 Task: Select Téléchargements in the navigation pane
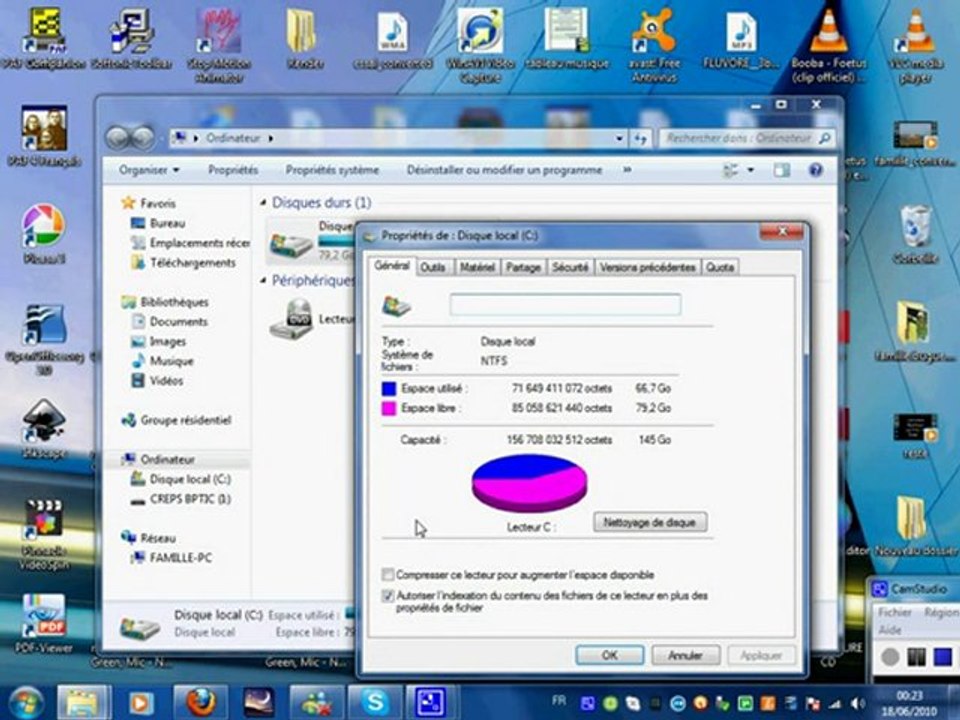(x=192, y=263)
